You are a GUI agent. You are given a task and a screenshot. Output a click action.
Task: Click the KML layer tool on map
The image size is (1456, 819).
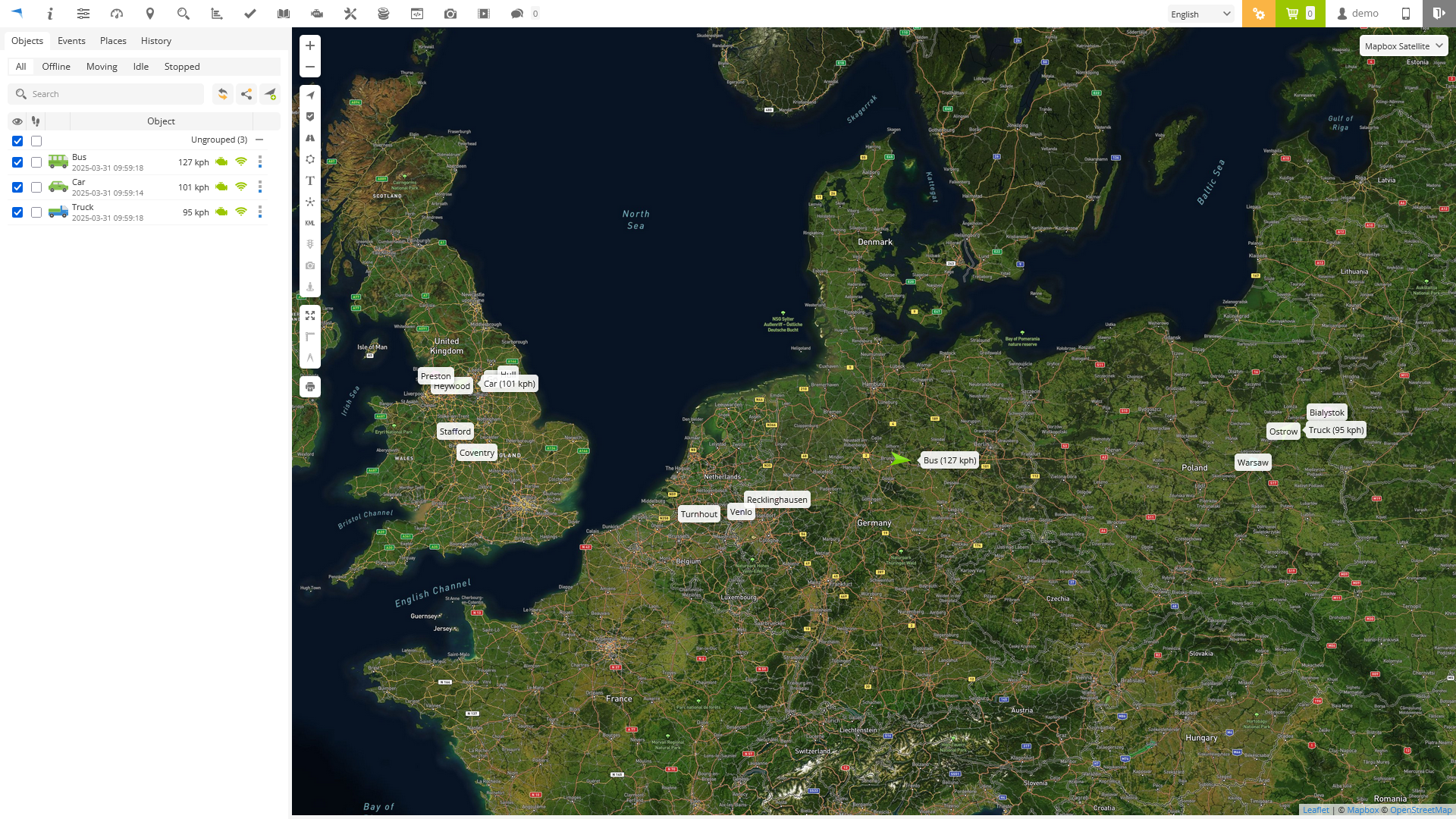click(310, 223)
